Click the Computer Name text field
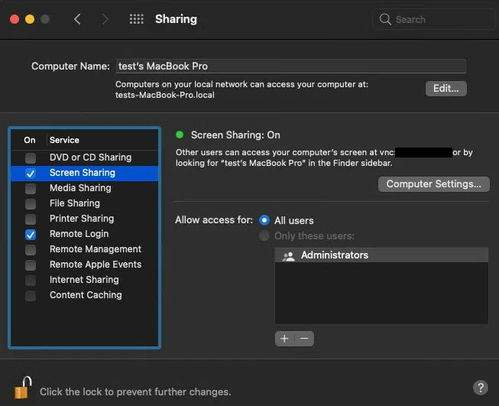 coord(291,66)
